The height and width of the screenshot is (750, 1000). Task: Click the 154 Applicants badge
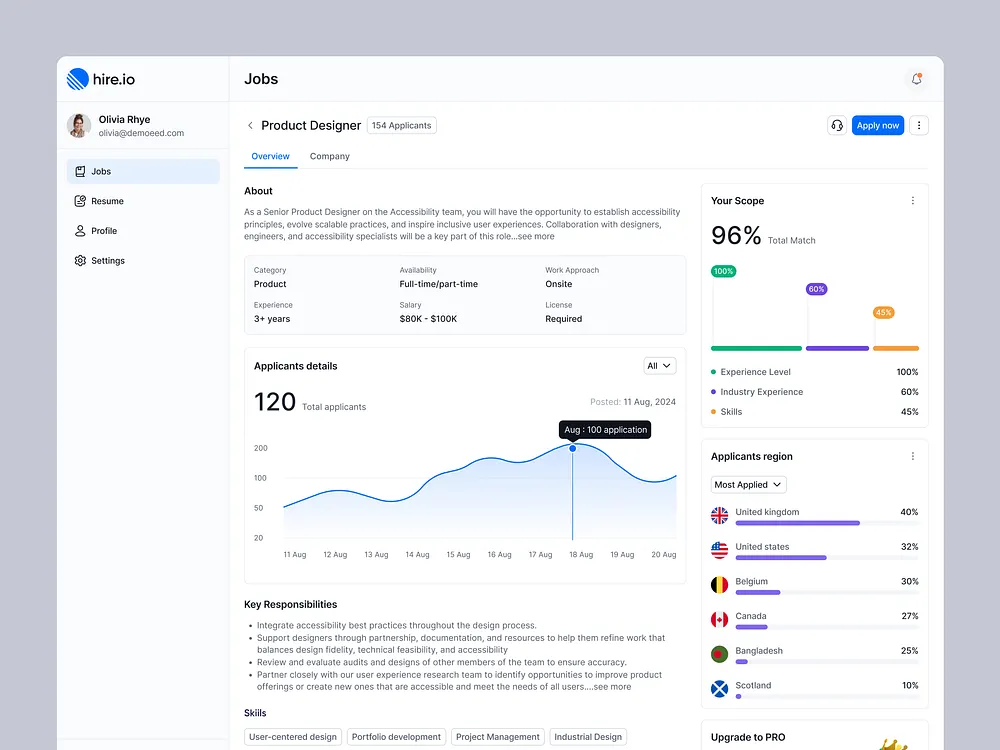[x=401, y=125]
